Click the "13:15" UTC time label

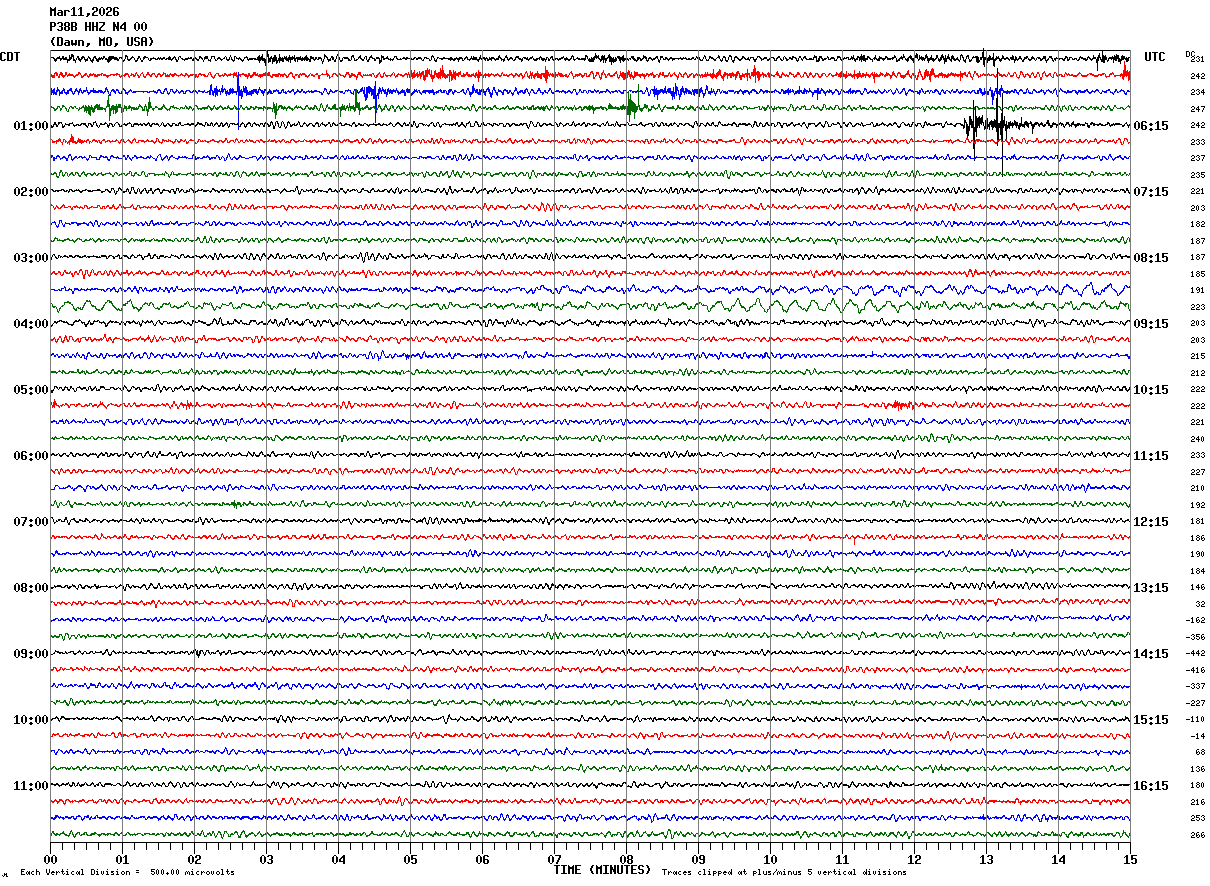pos(1151,588)
